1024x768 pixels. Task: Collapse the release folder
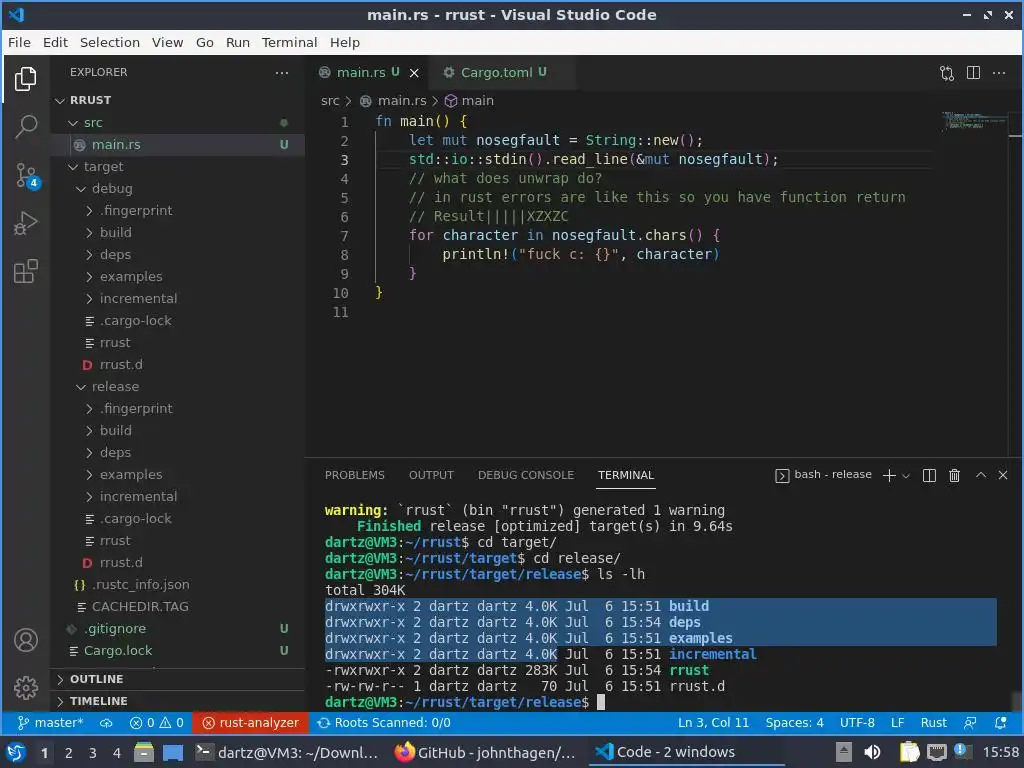pyautogui.click(x=178, y=387)
